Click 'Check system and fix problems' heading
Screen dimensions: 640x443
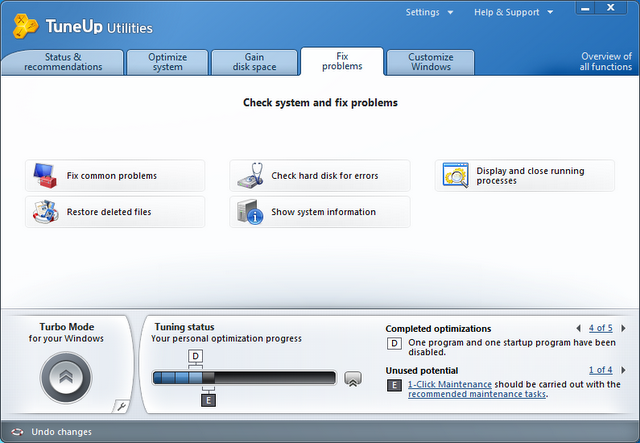[320, 102]
